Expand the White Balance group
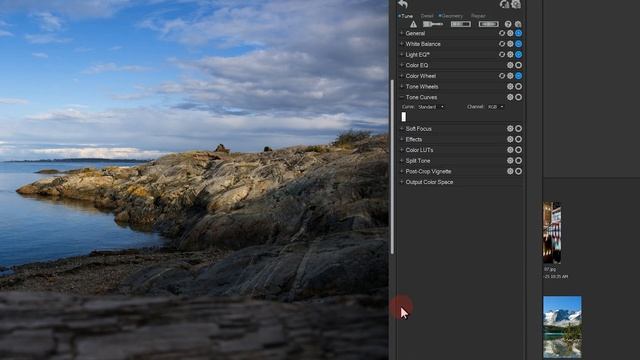The height and width of the screenshot is (360, 640). click(402, 44)
